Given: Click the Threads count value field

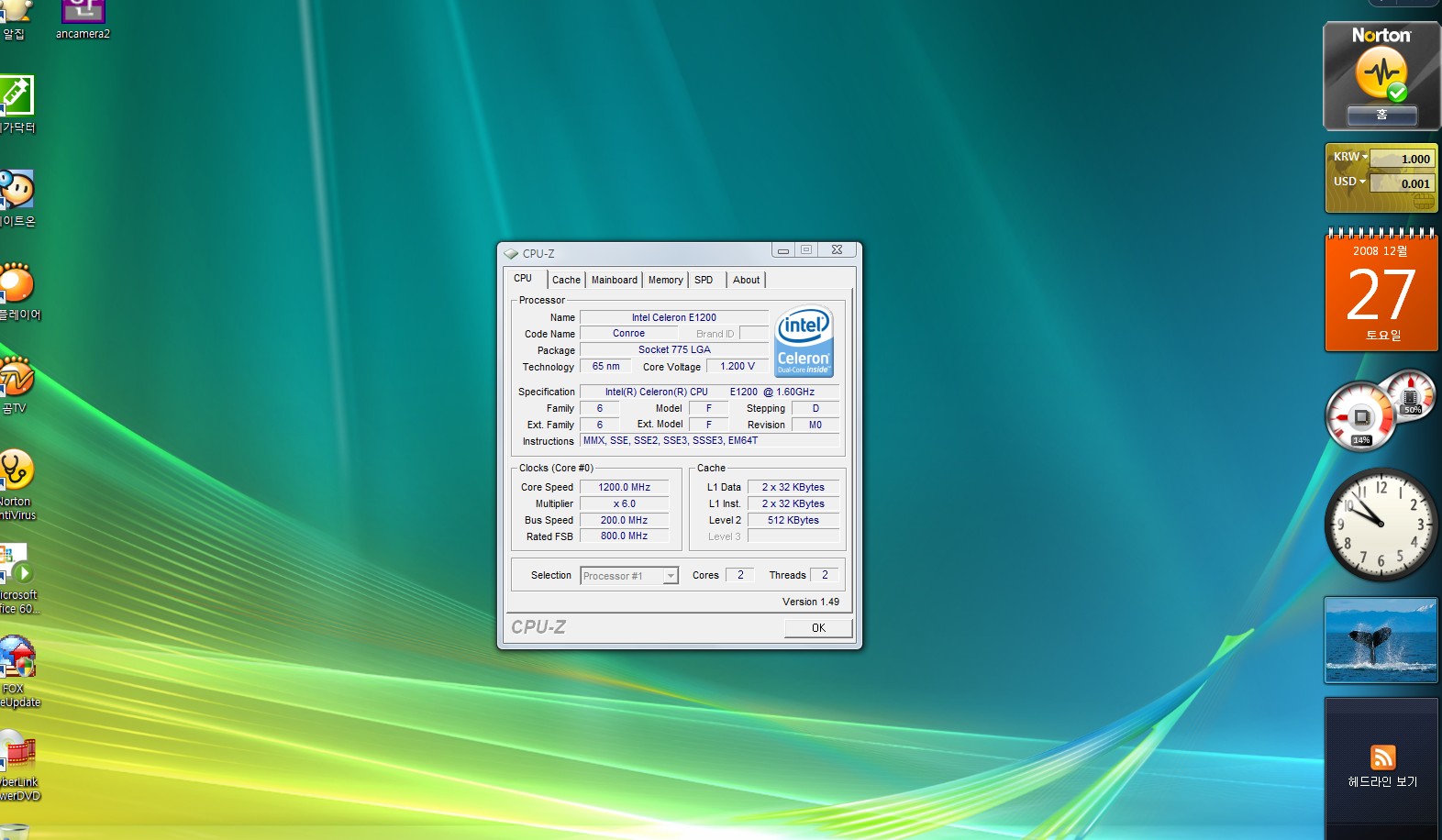Looking at the screenshot, I should pyautogui.click(x=825, y=575).
